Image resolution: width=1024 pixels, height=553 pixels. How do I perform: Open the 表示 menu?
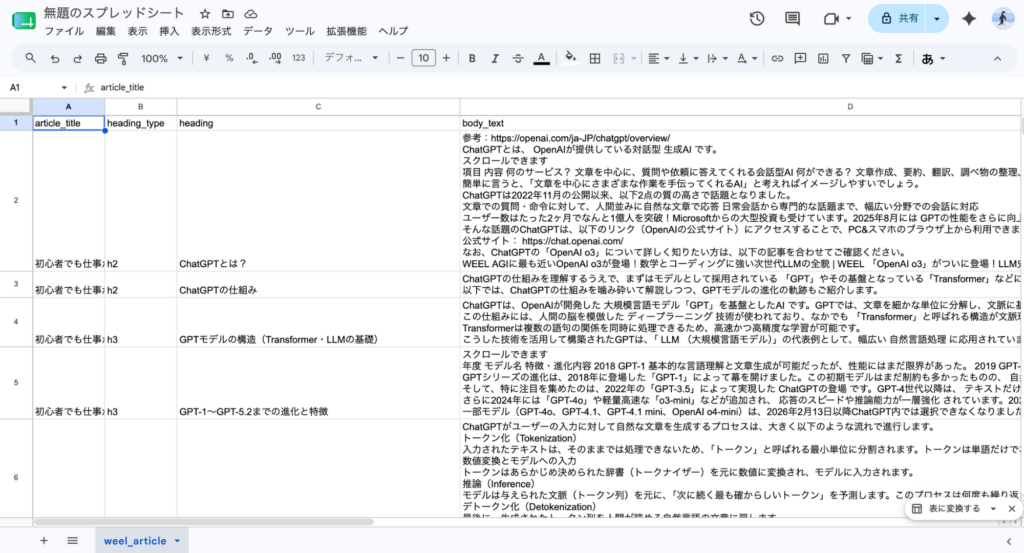(137, 31)
